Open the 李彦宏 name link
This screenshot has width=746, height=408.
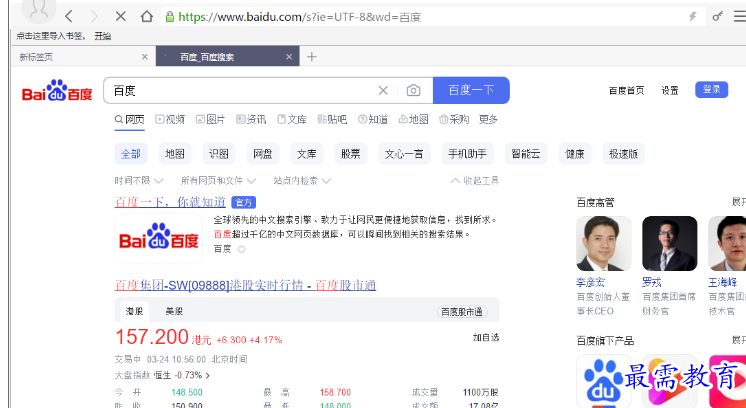pos(590,282)
